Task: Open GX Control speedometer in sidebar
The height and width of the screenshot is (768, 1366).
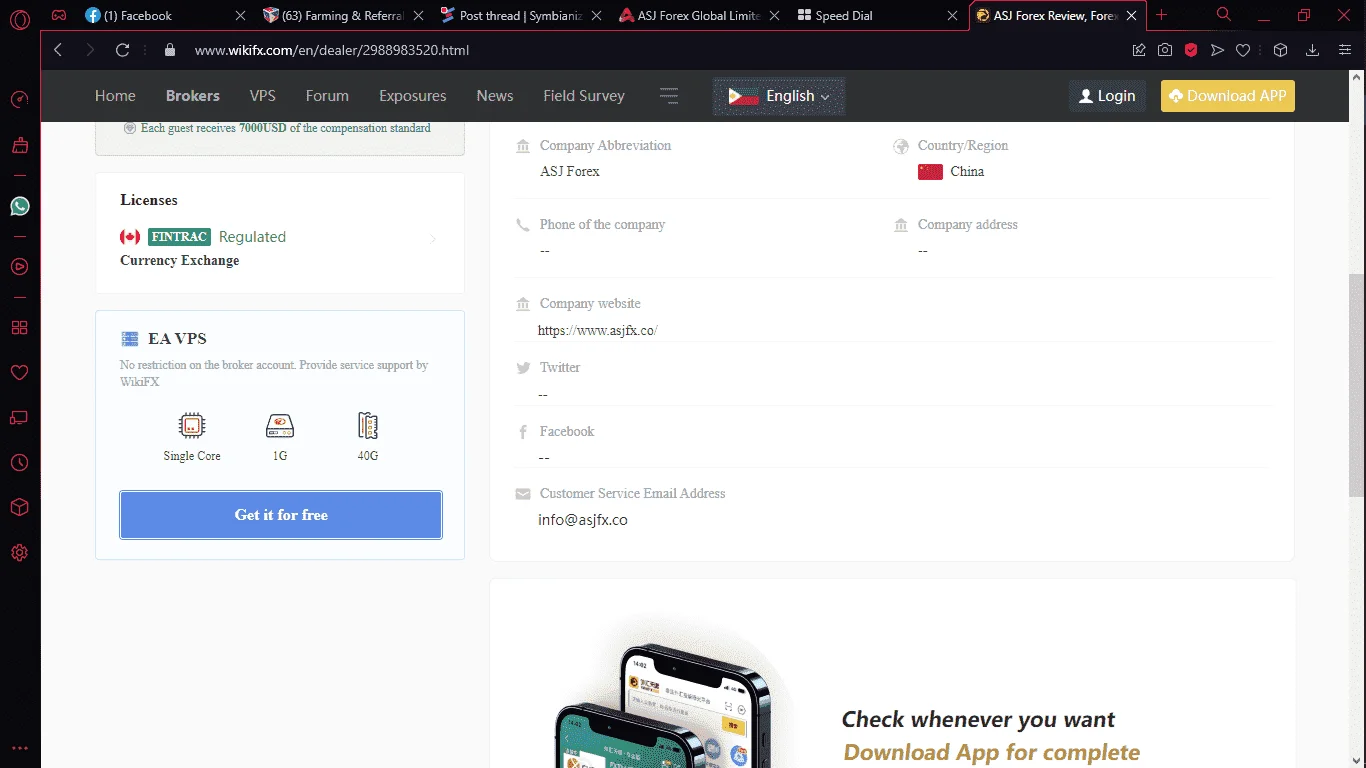Action: click(x=19, y=100)
